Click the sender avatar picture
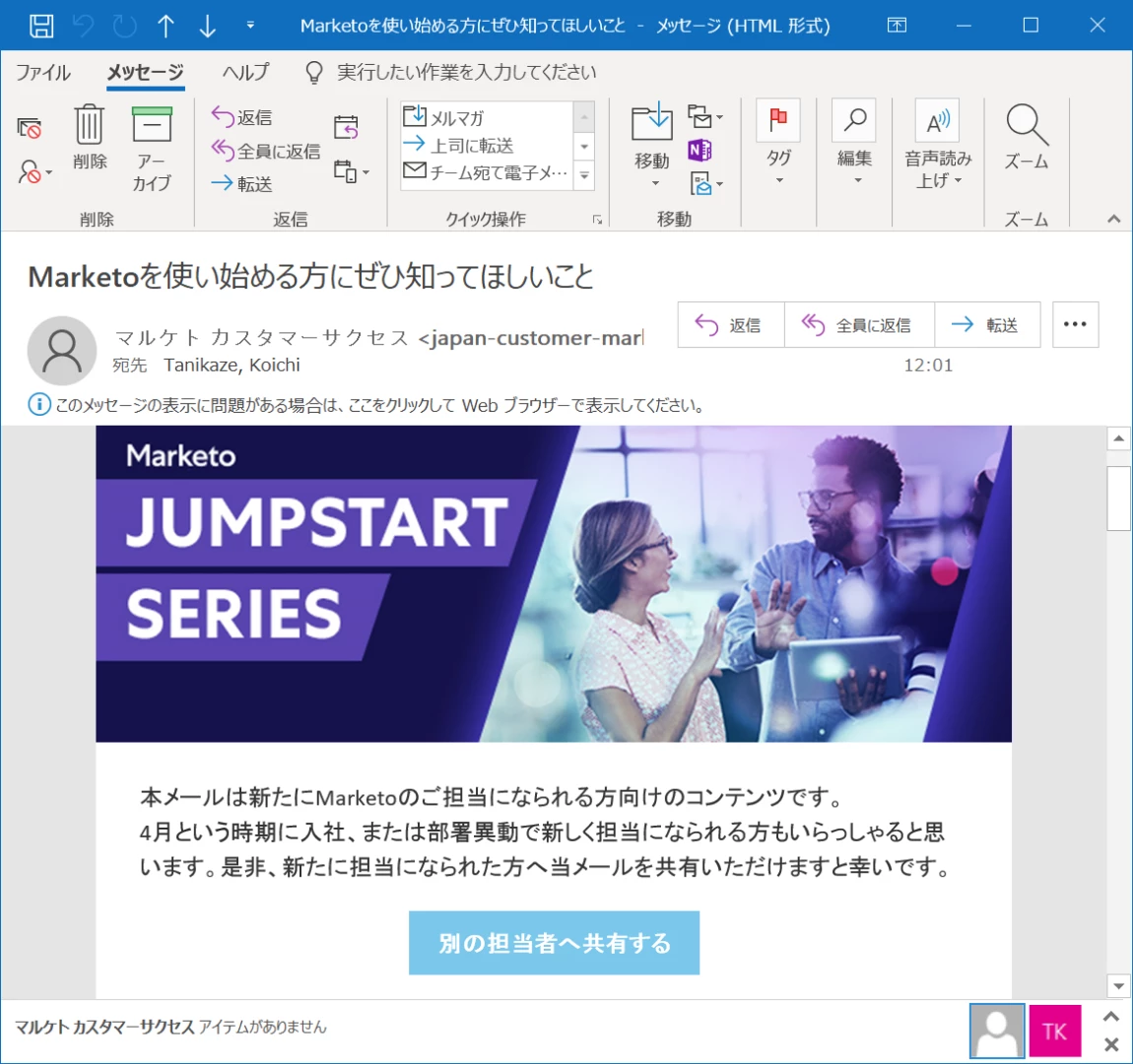 coord(62,351)
